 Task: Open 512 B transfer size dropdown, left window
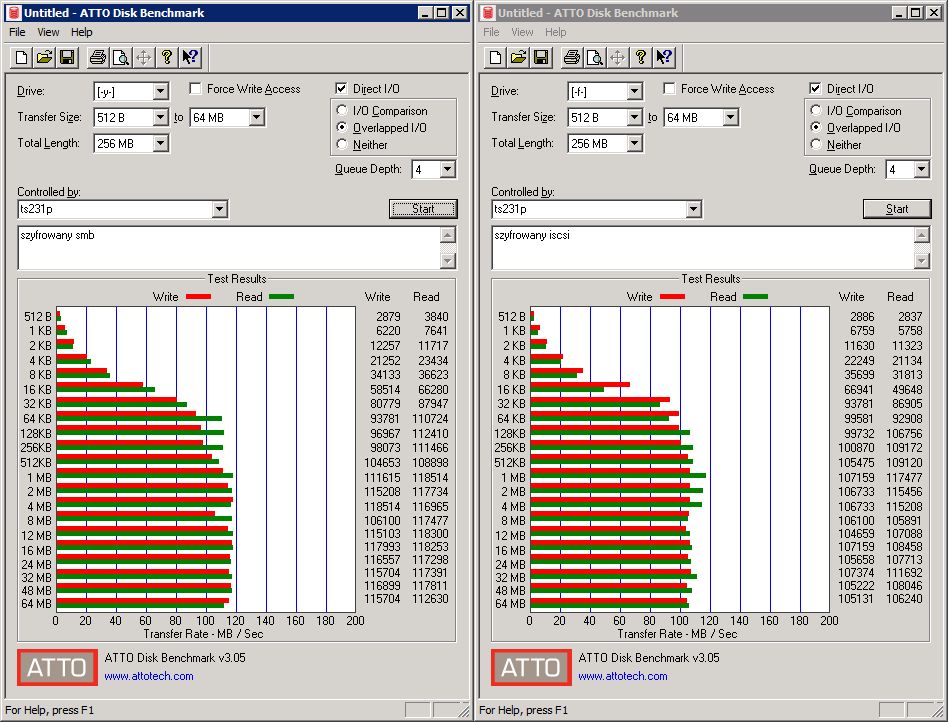click(160, 117)
